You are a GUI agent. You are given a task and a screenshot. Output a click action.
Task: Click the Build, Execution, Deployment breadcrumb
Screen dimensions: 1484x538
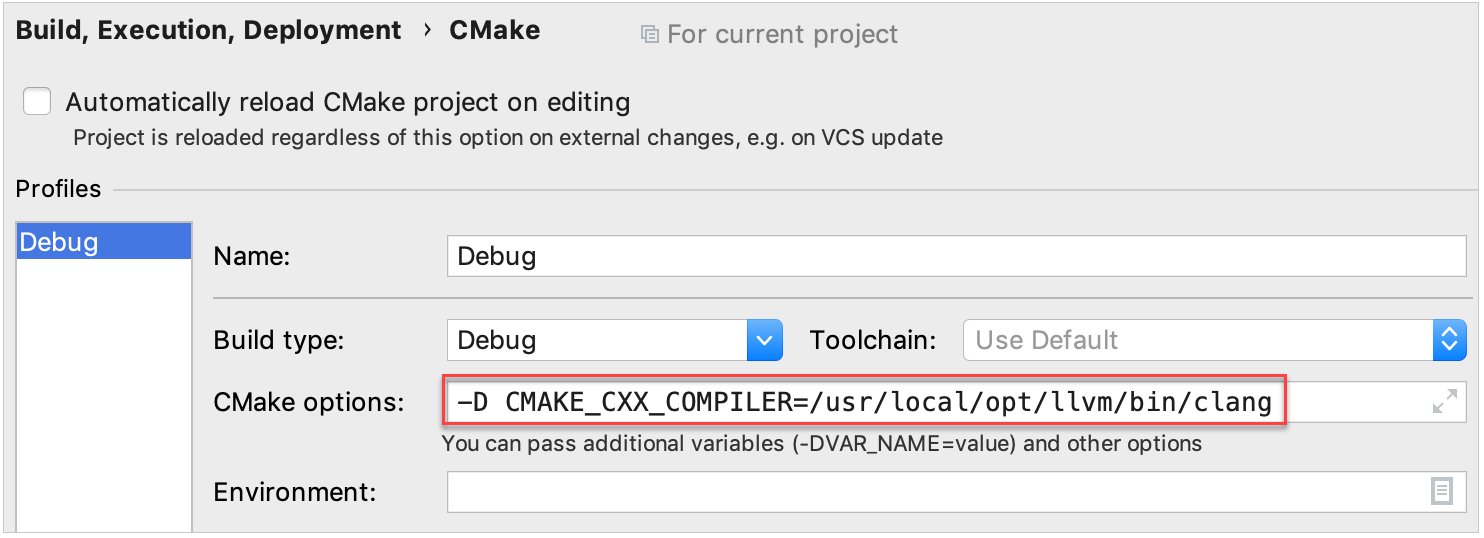[208, 30]
